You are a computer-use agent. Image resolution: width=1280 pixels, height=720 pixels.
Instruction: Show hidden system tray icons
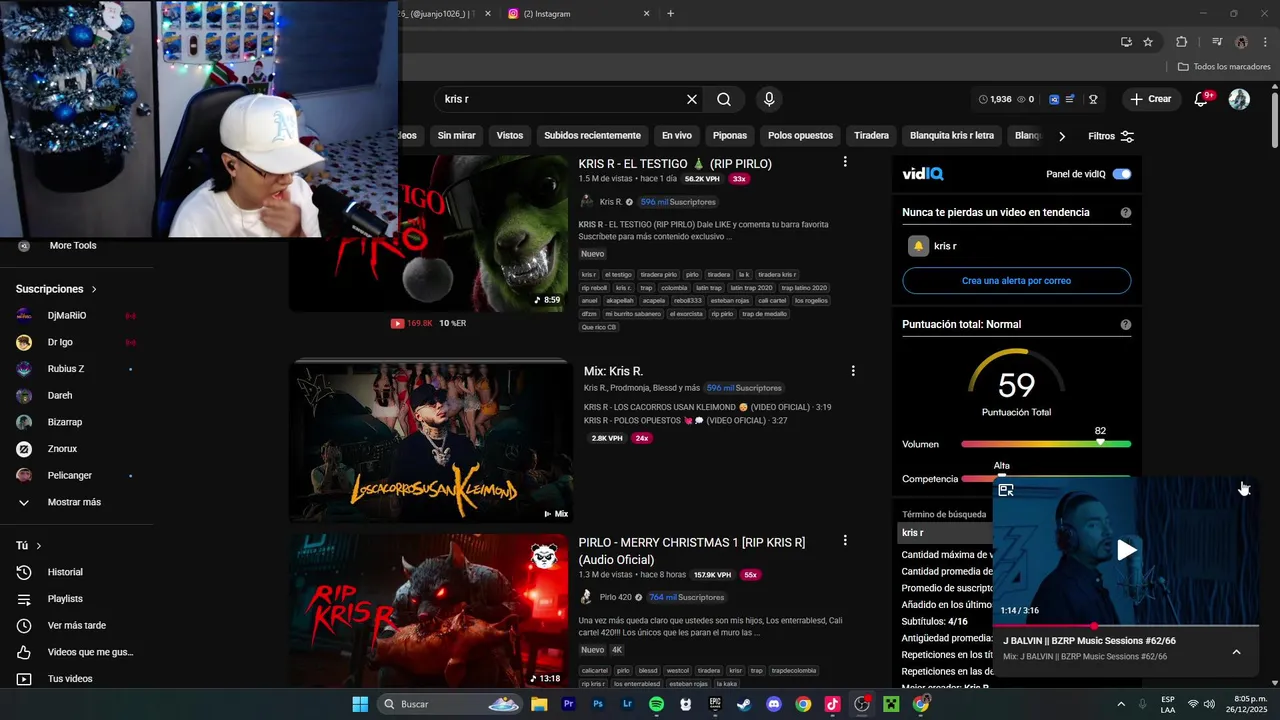pyautogui.click(x=1120, y=704)
